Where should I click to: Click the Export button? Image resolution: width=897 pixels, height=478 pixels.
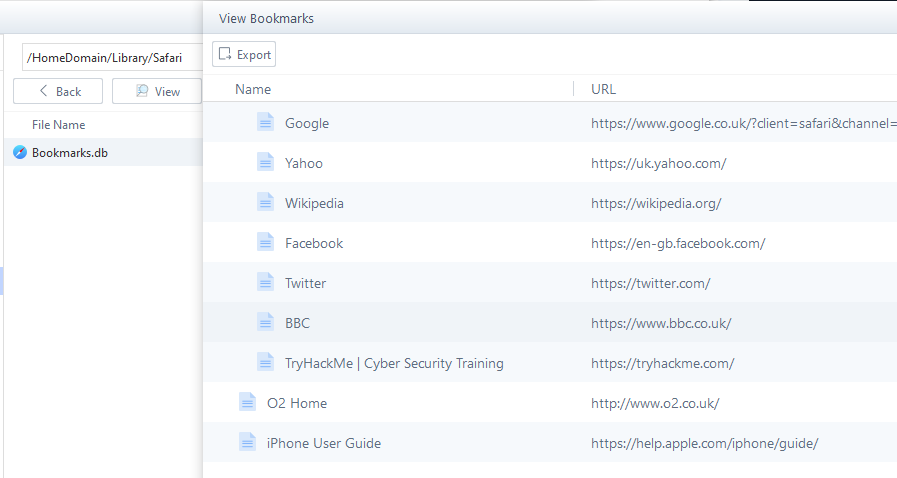[x=244, y=54]
